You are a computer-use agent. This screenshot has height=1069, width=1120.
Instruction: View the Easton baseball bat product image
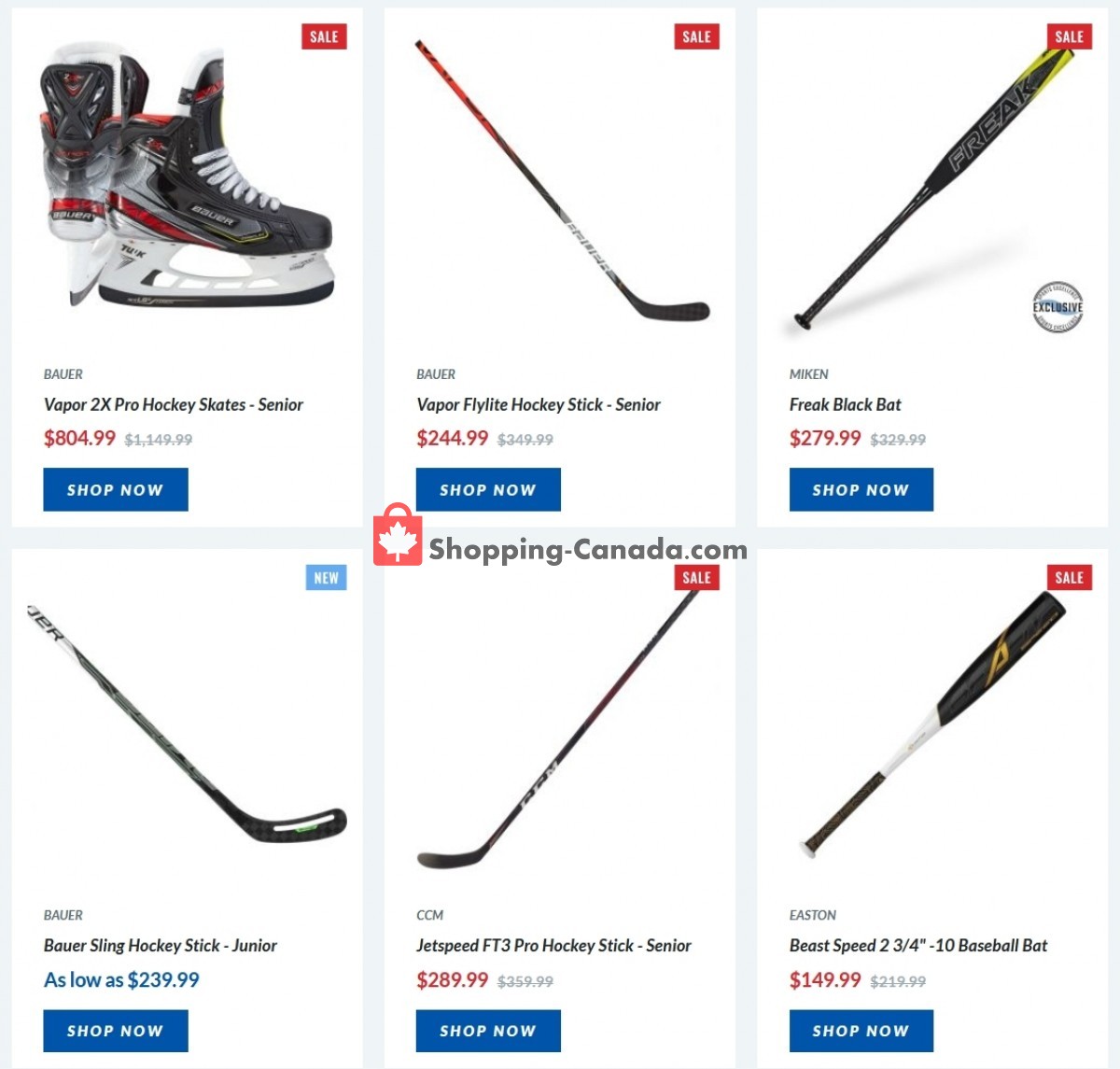pyautogui.click(x=933, y=724)
